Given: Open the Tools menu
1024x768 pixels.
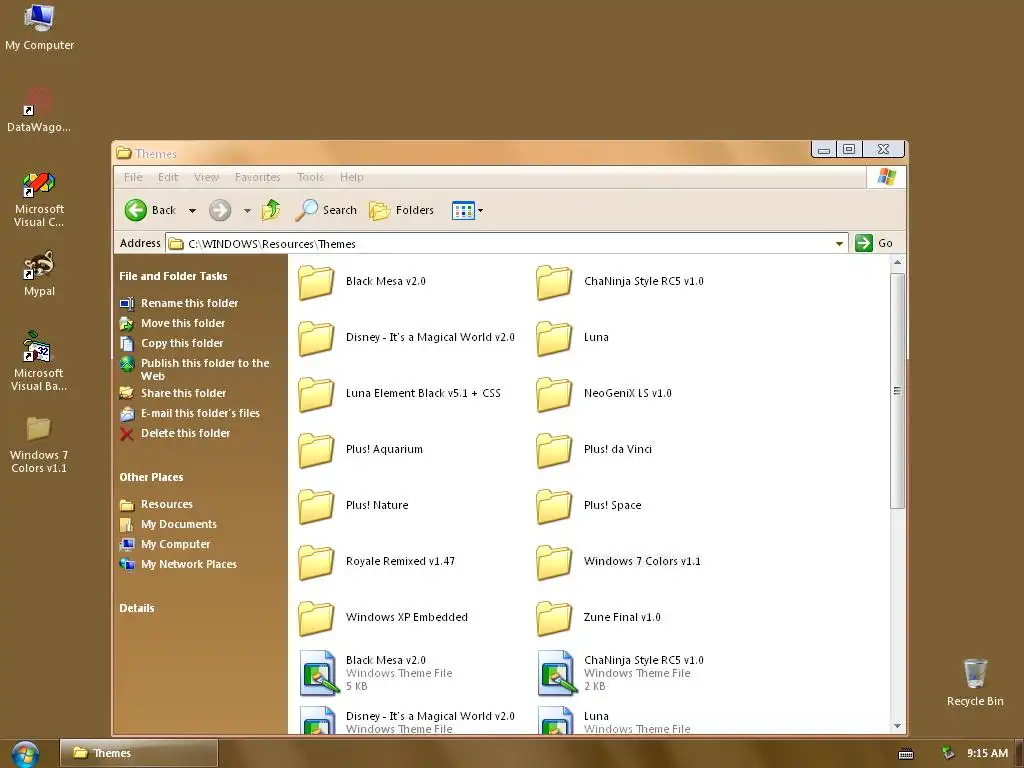Looking at the screenshot, I should (x=310, y=177).
